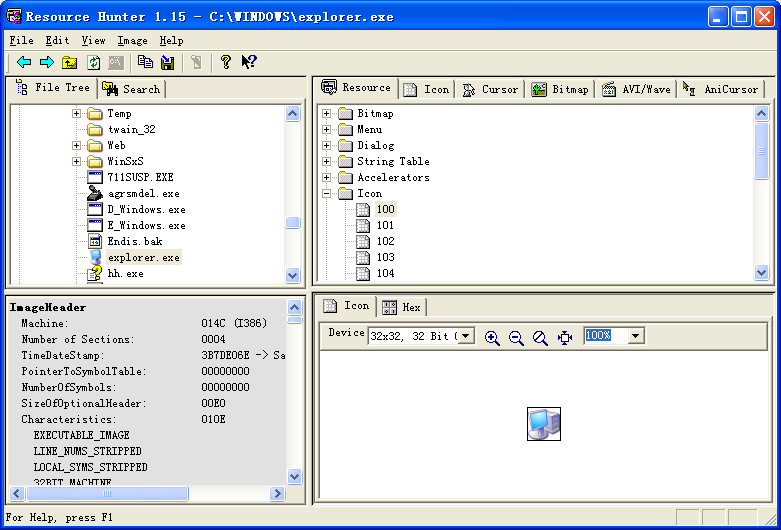This screenshot has height=530, width=781.
Task: Click the resource tree scrollbar up arrow
Action: (761, 114)
